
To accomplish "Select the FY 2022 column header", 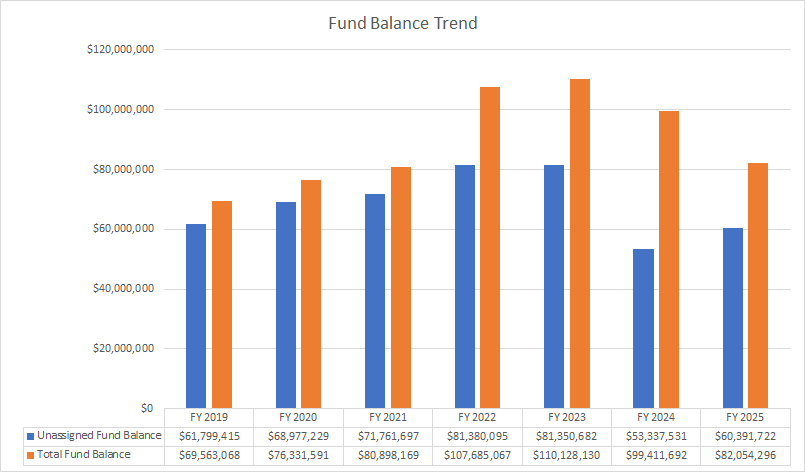I will [x=477, y=417].
